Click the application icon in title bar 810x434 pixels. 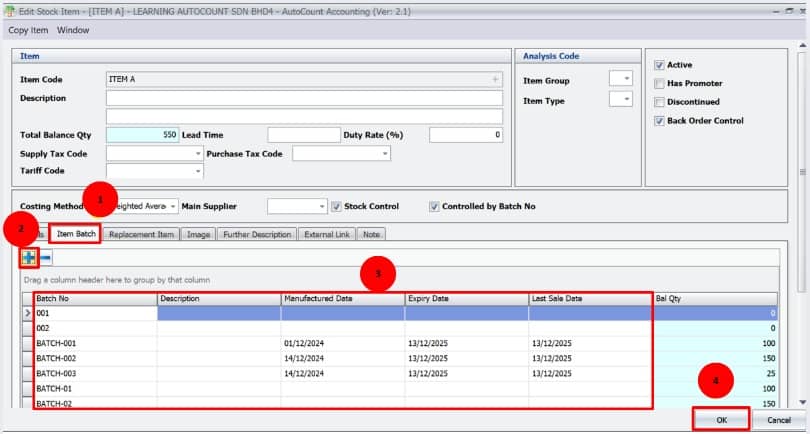pyautogui.click(x=10, y=9)
